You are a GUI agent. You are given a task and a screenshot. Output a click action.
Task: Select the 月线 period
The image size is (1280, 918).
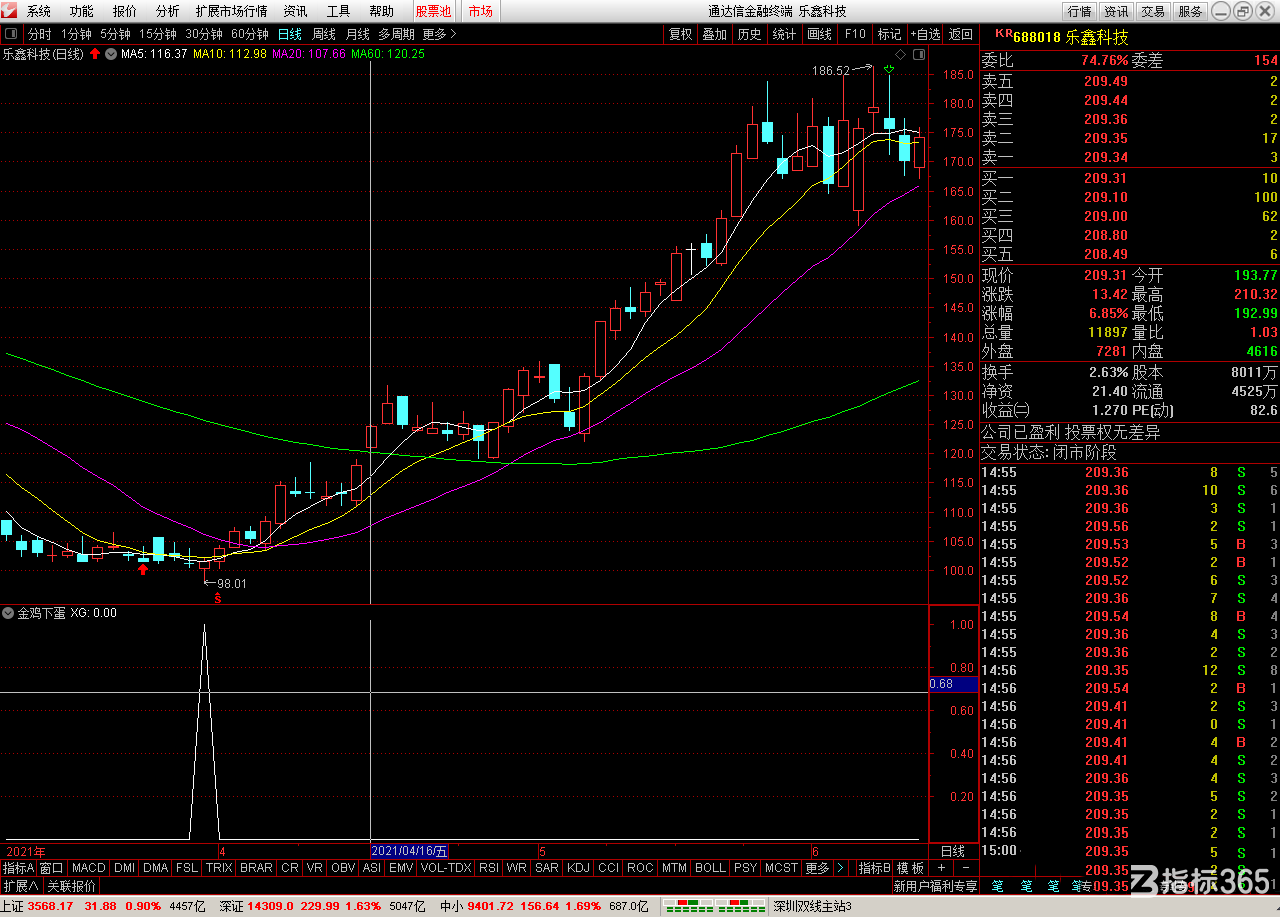[x=357, y=34]
